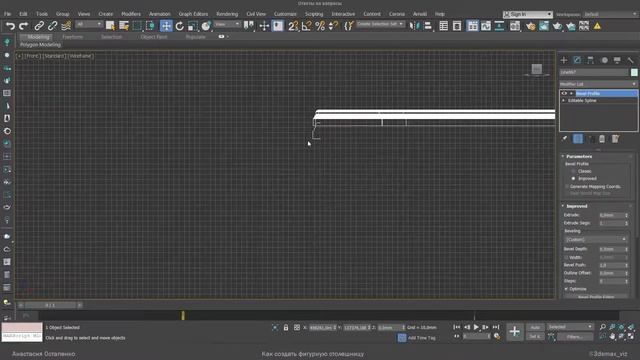Open the selection filter All dropdown

click(89, 24)
